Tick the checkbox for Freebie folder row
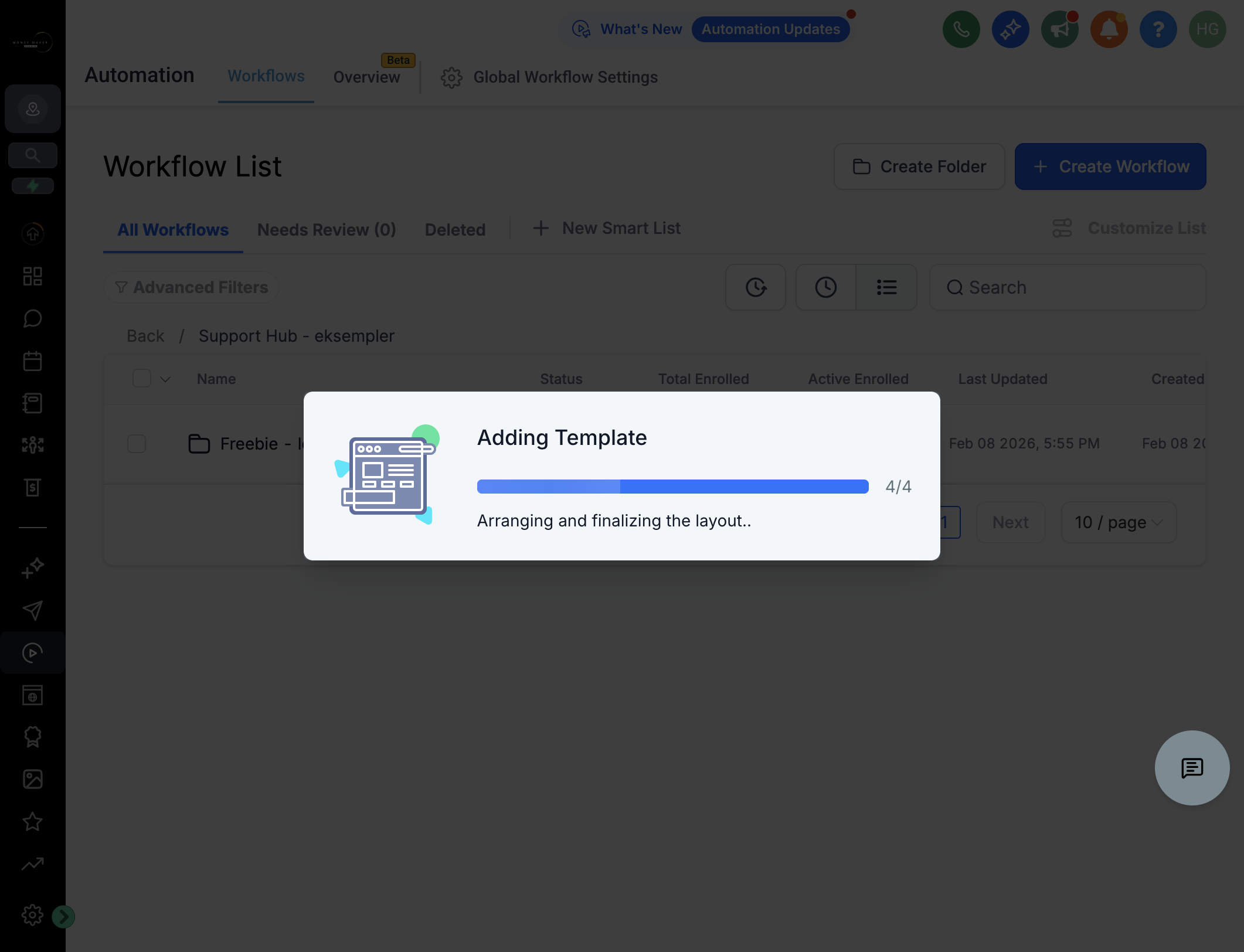The width and height of the screenshot is (1244, 952). tap(137, 444)
